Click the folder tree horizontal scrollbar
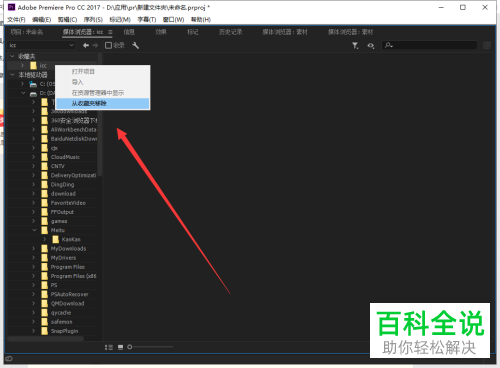 pyautogui.click(x=45, y=339)
